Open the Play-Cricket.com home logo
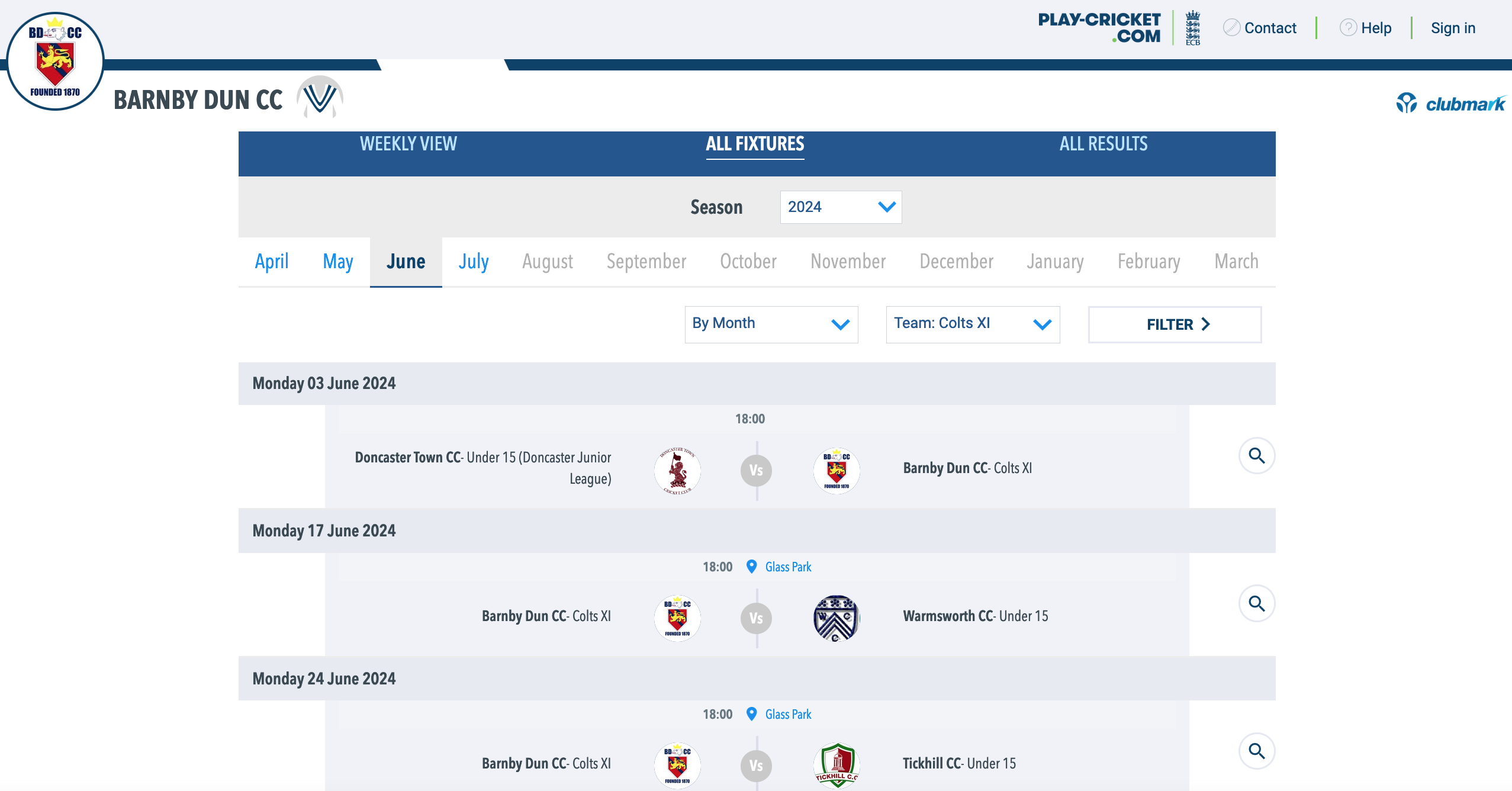Image resolution: width=1512 pixels, height=791 pixels. pyautogui.click(x=1099, y=28)
